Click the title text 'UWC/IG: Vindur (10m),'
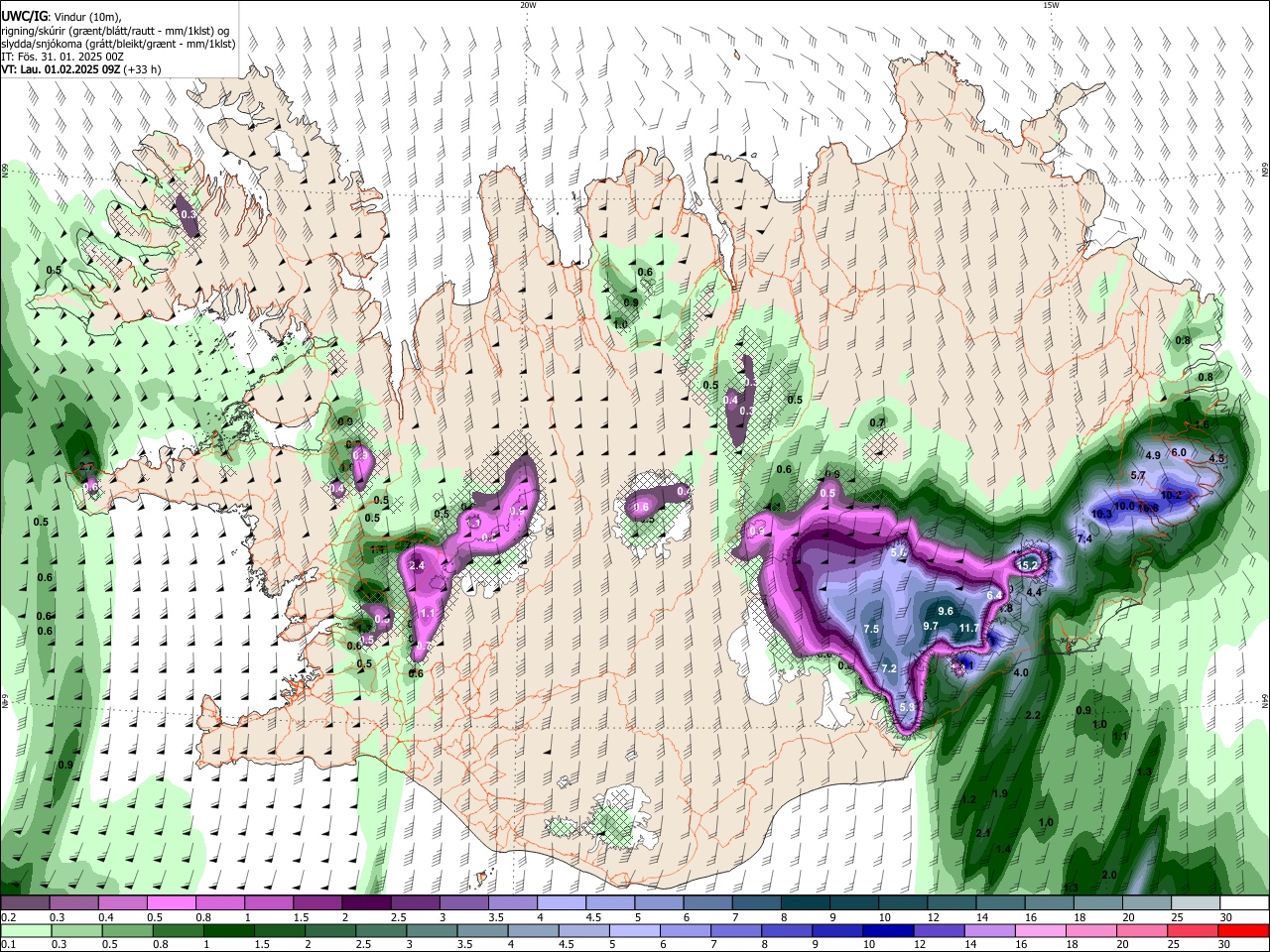Screen dimensions: 1270x952 pos(62,16)
